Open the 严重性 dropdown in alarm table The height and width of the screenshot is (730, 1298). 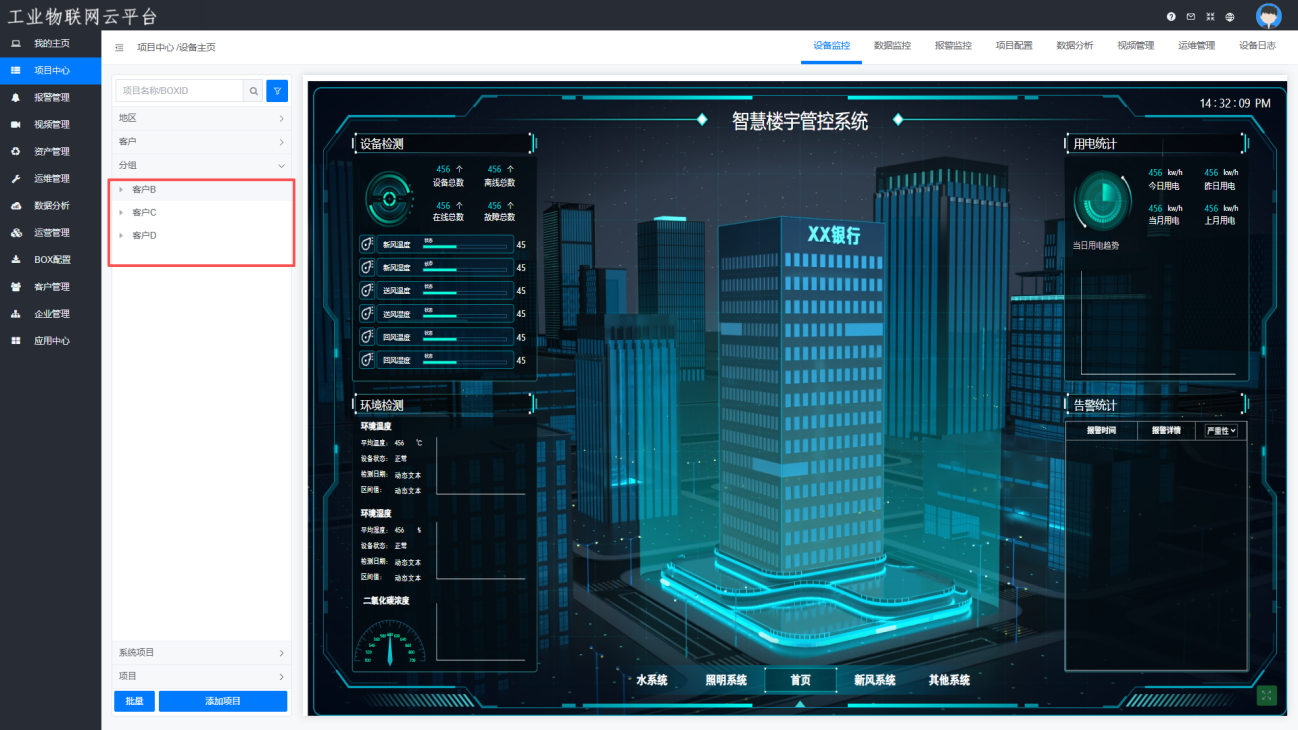click(x=1221, y=431)
